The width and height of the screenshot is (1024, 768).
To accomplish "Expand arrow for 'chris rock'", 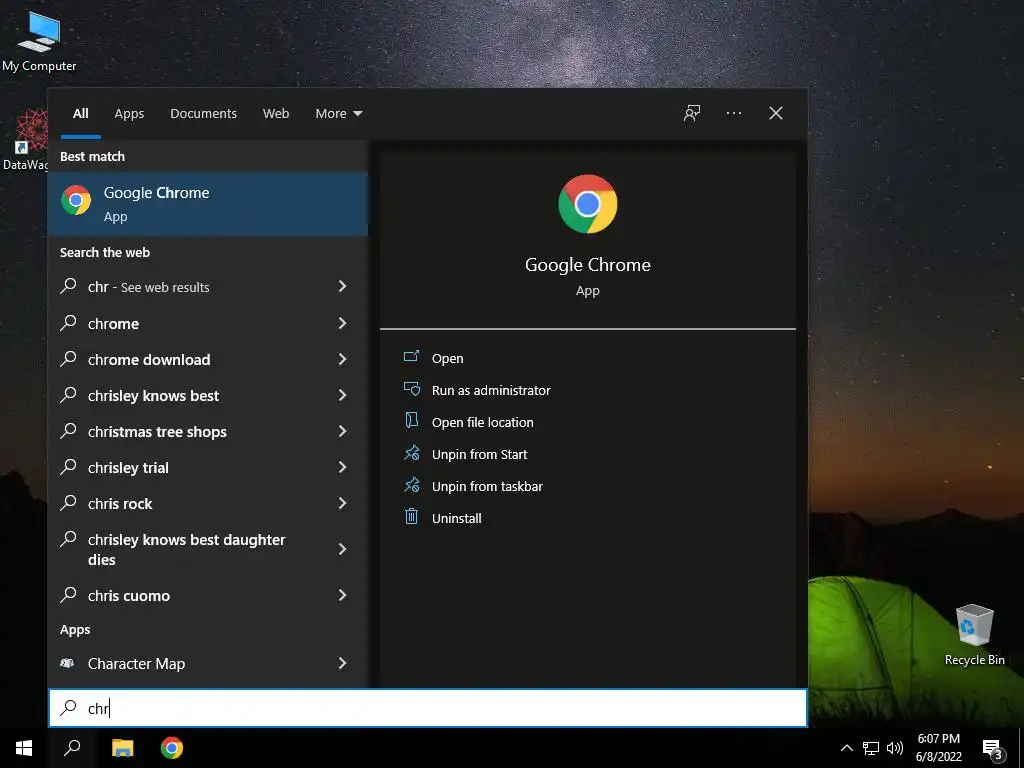I will click(x=342, y=503).
